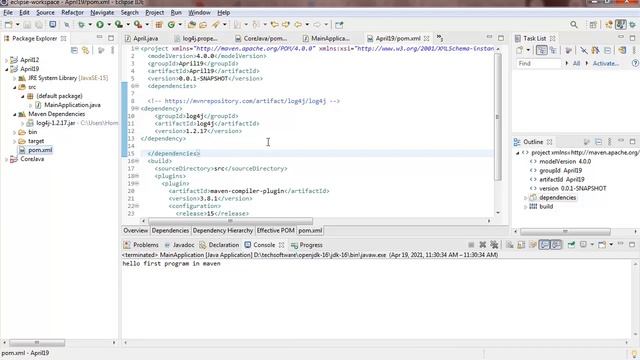640x360 pixels.
Task: Click the Pin Console icon
Action: [x=571, y=244]
